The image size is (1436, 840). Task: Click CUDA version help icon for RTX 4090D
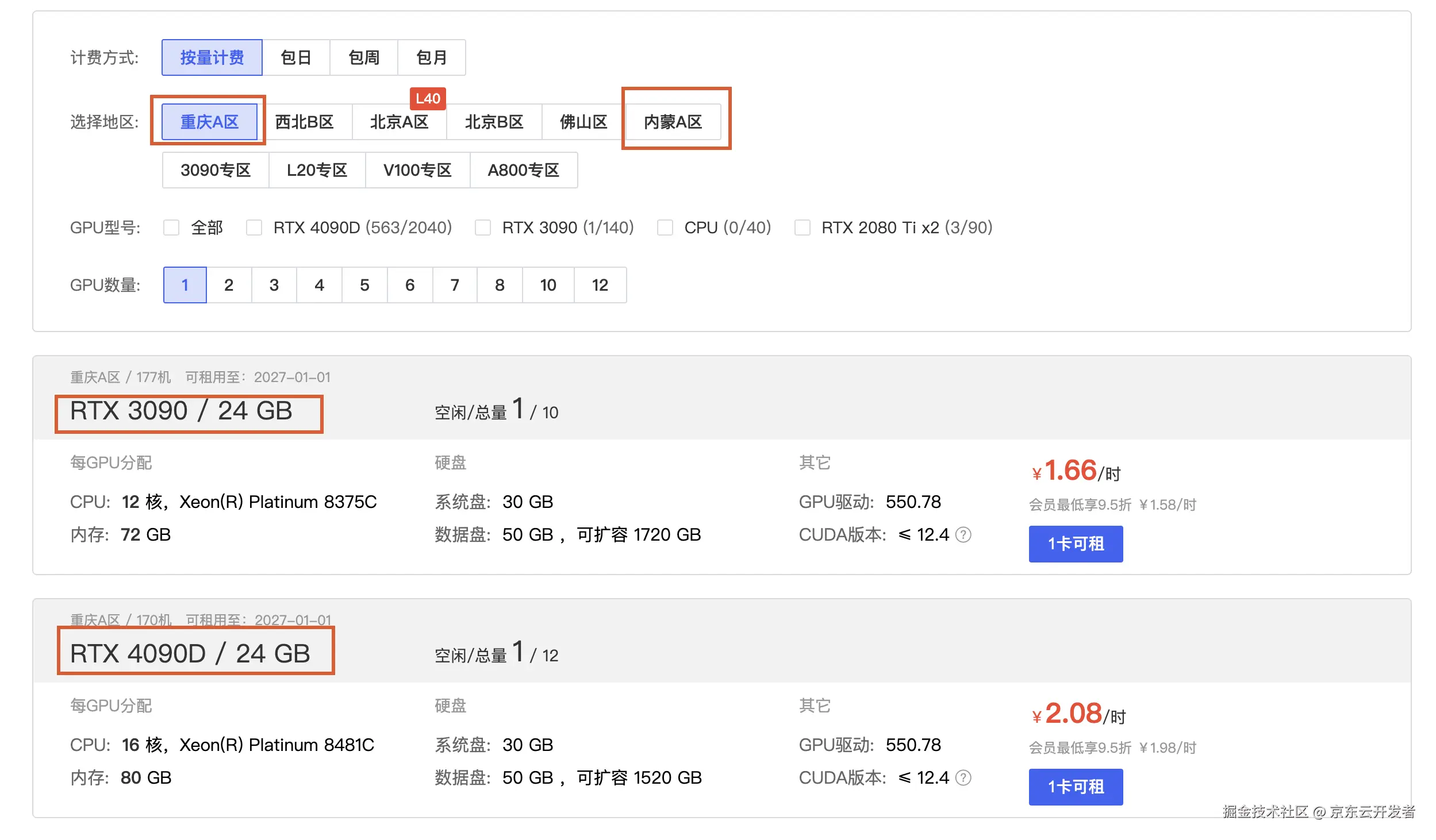[963, 778]
